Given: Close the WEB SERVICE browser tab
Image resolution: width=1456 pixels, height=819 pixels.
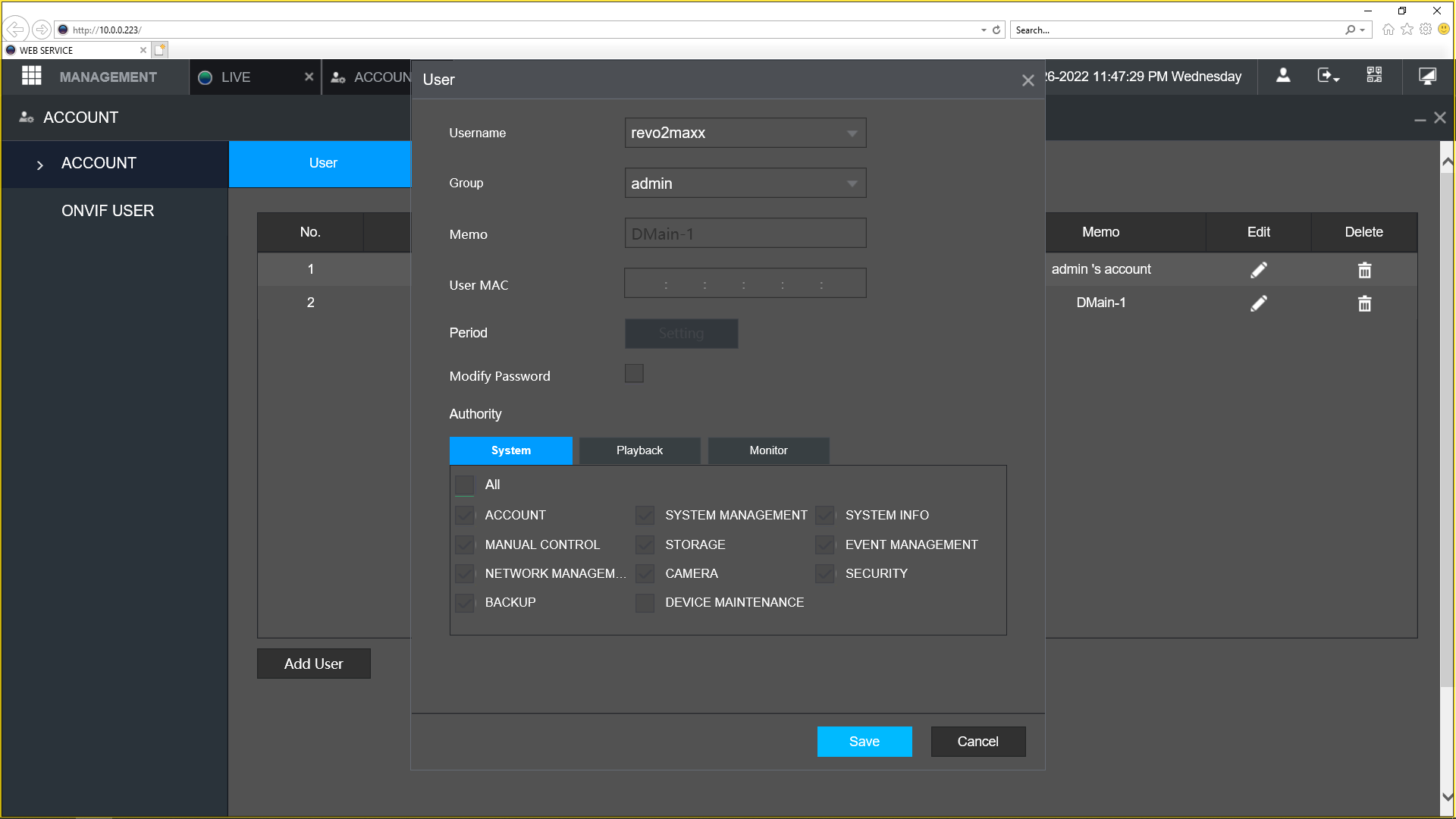Looking at the screenshot, I should 143,50.
